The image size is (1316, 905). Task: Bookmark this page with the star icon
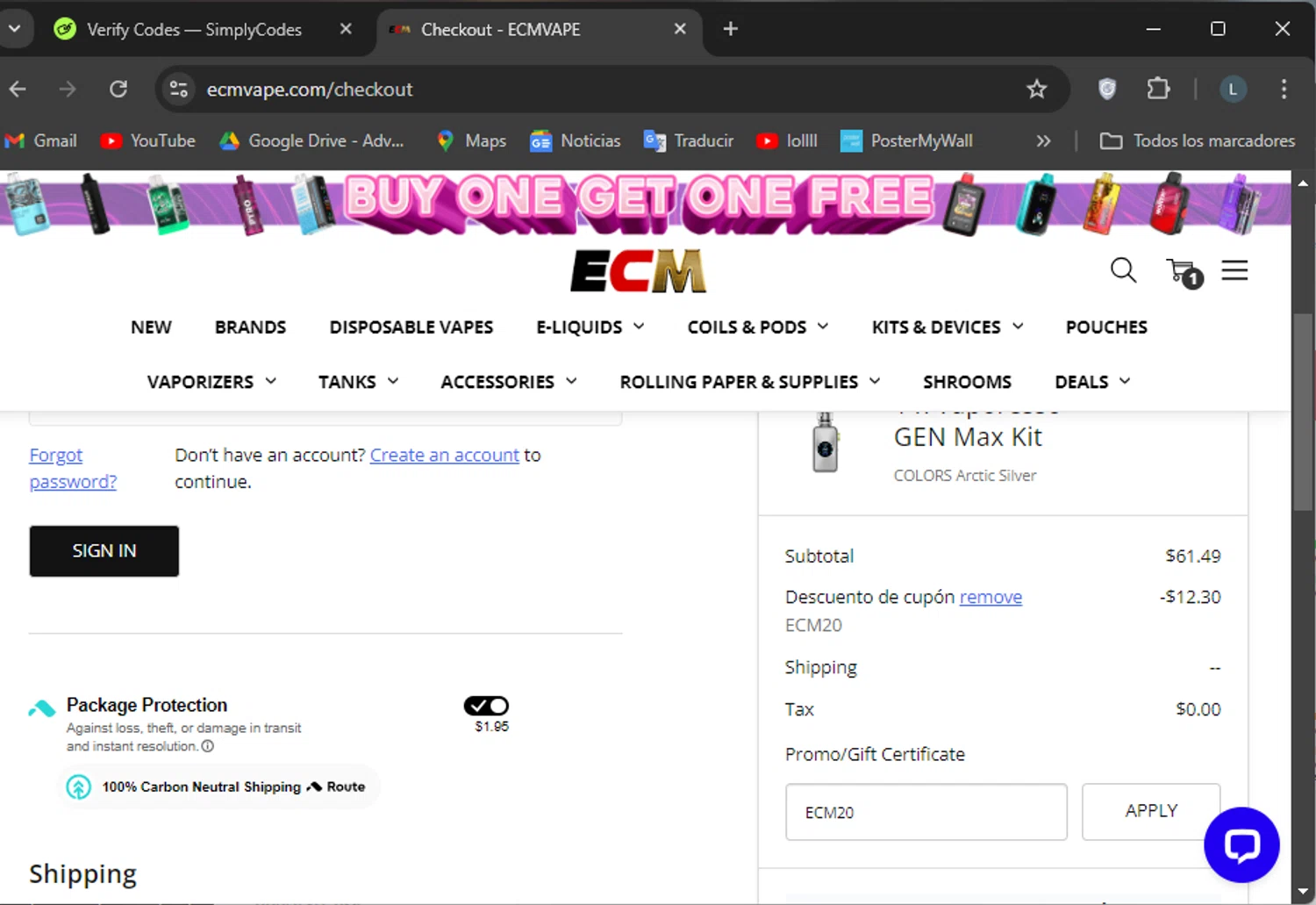(1037, 89)
